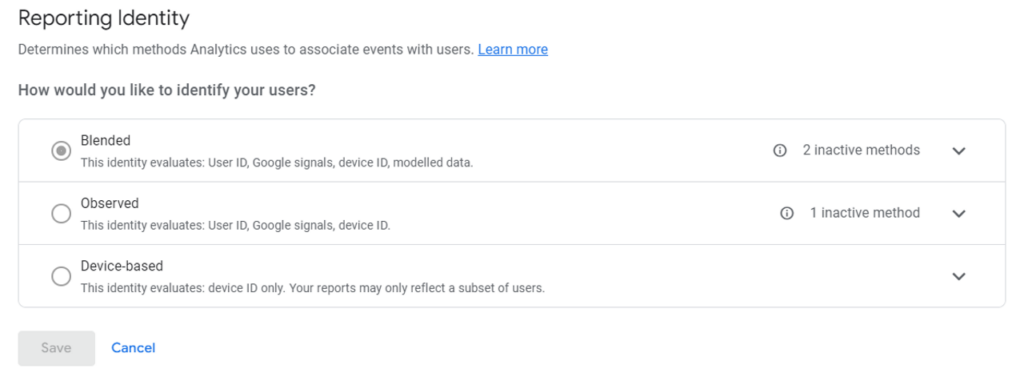Click the Device-based option title
The width and height of the screenshot is (1024, 373).
(x=122, y=266)
